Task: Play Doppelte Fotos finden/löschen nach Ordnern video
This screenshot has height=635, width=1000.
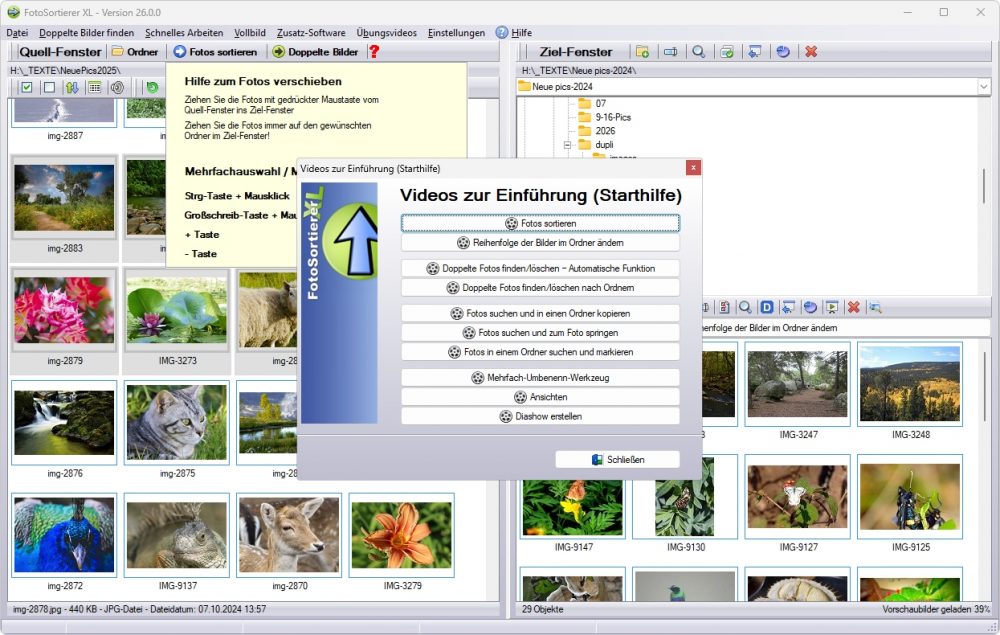Action: [540, 288]
